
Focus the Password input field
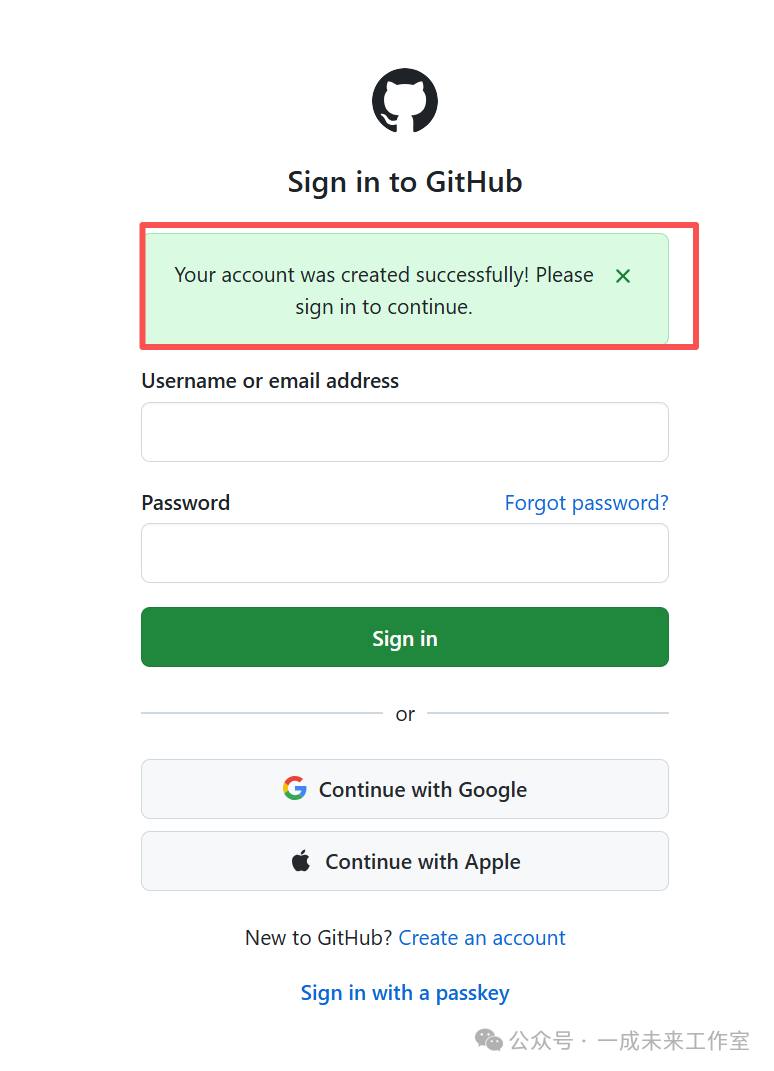pos(405,553)
